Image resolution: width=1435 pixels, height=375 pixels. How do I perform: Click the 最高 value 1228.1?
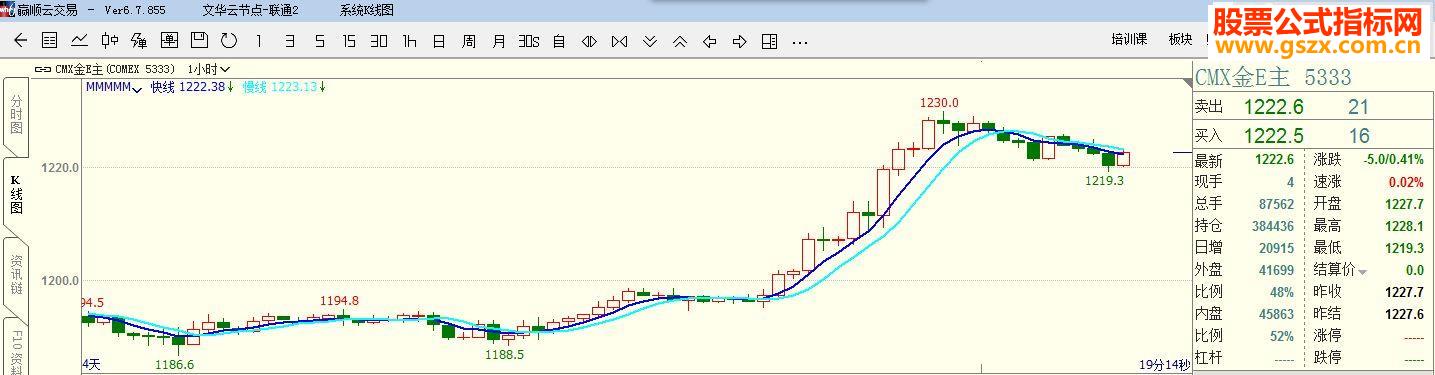pos(1404,226)
